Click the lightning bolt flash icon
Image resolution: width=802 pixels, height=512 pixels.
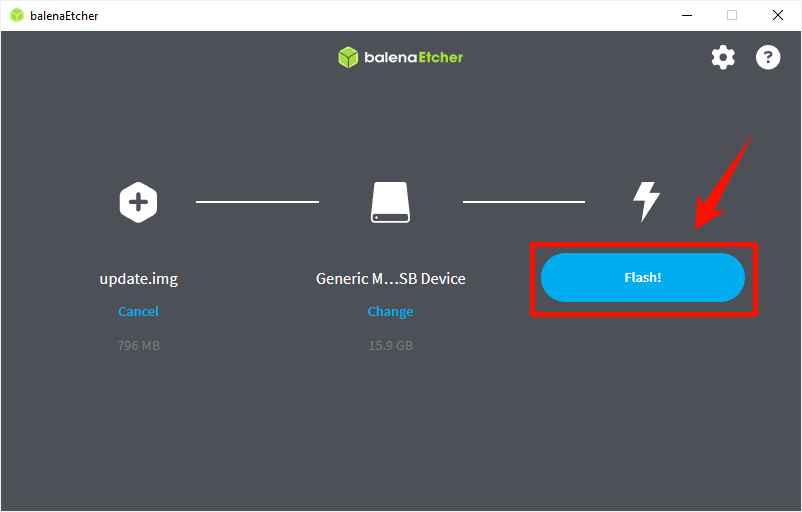(647, 202)
